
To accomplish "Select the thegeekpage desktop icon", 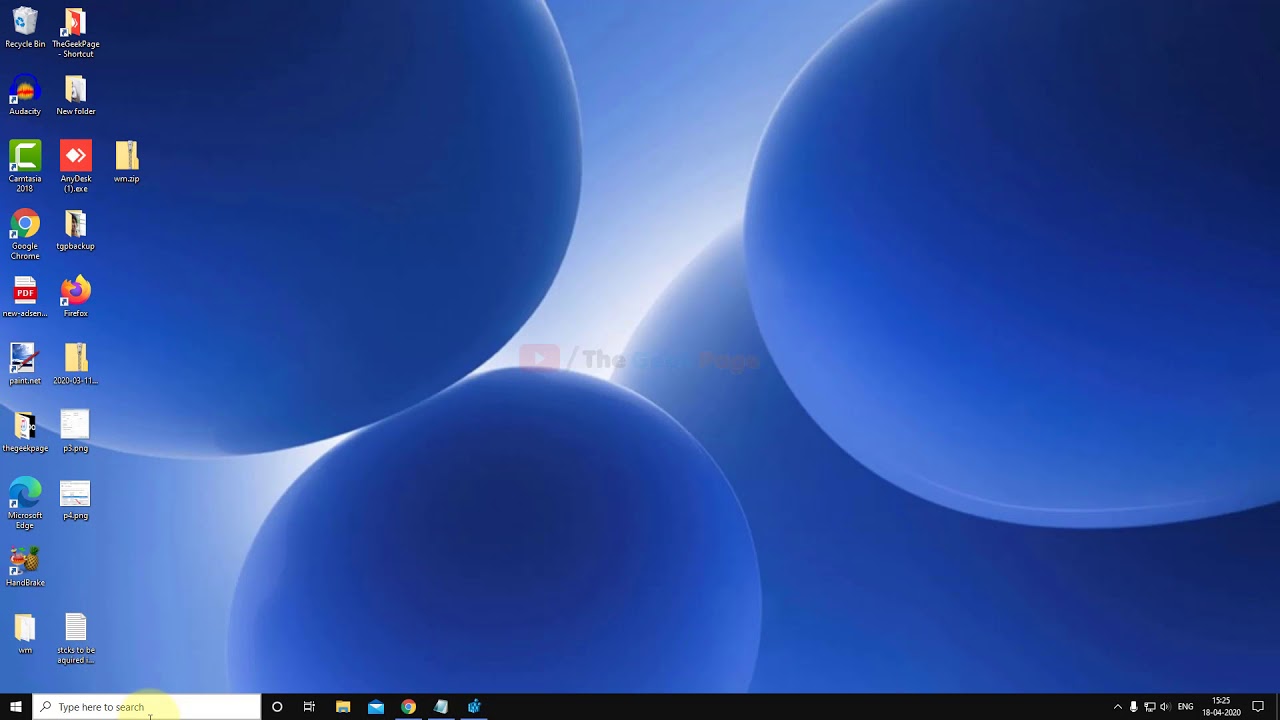I will tap(25, 432).
